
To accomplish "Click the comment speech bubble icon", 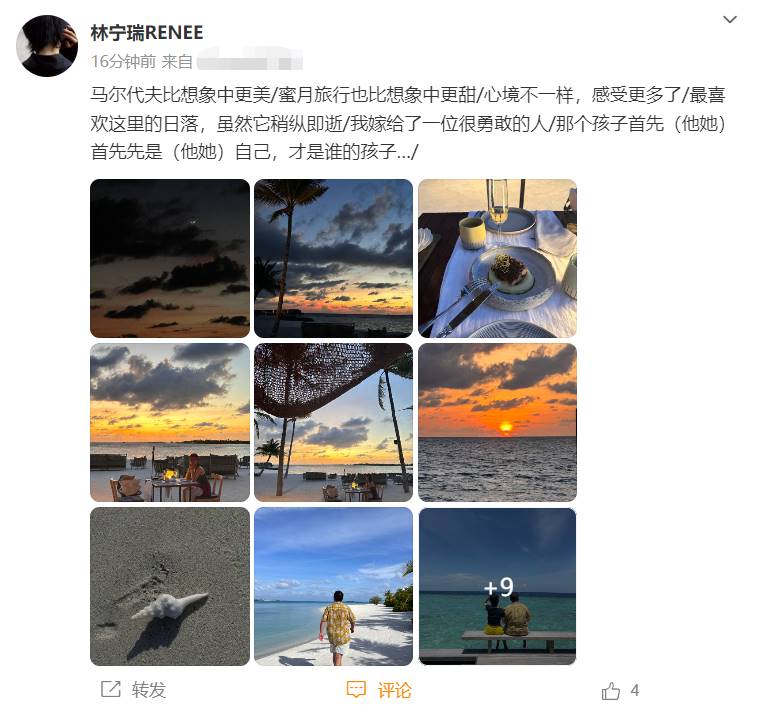I will click(x=356, y=690).
